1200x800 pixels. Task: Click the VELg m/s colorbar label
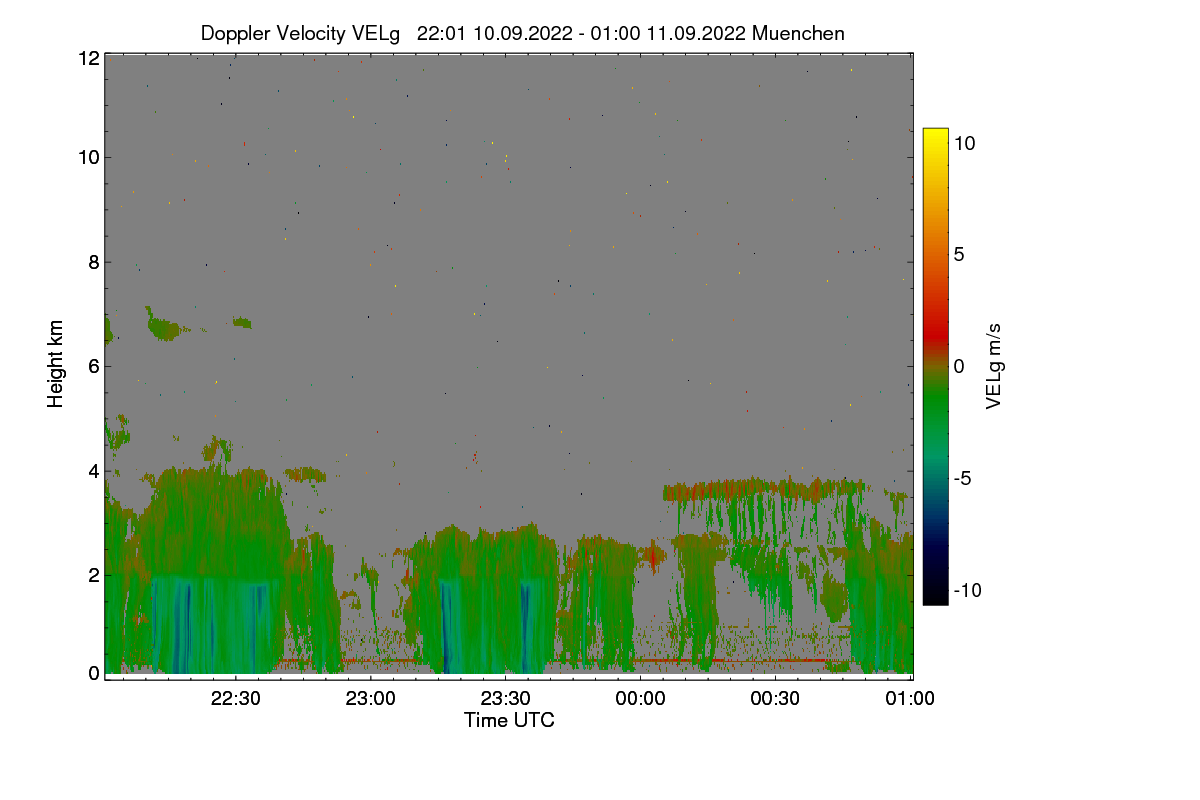tap(993, 365)
